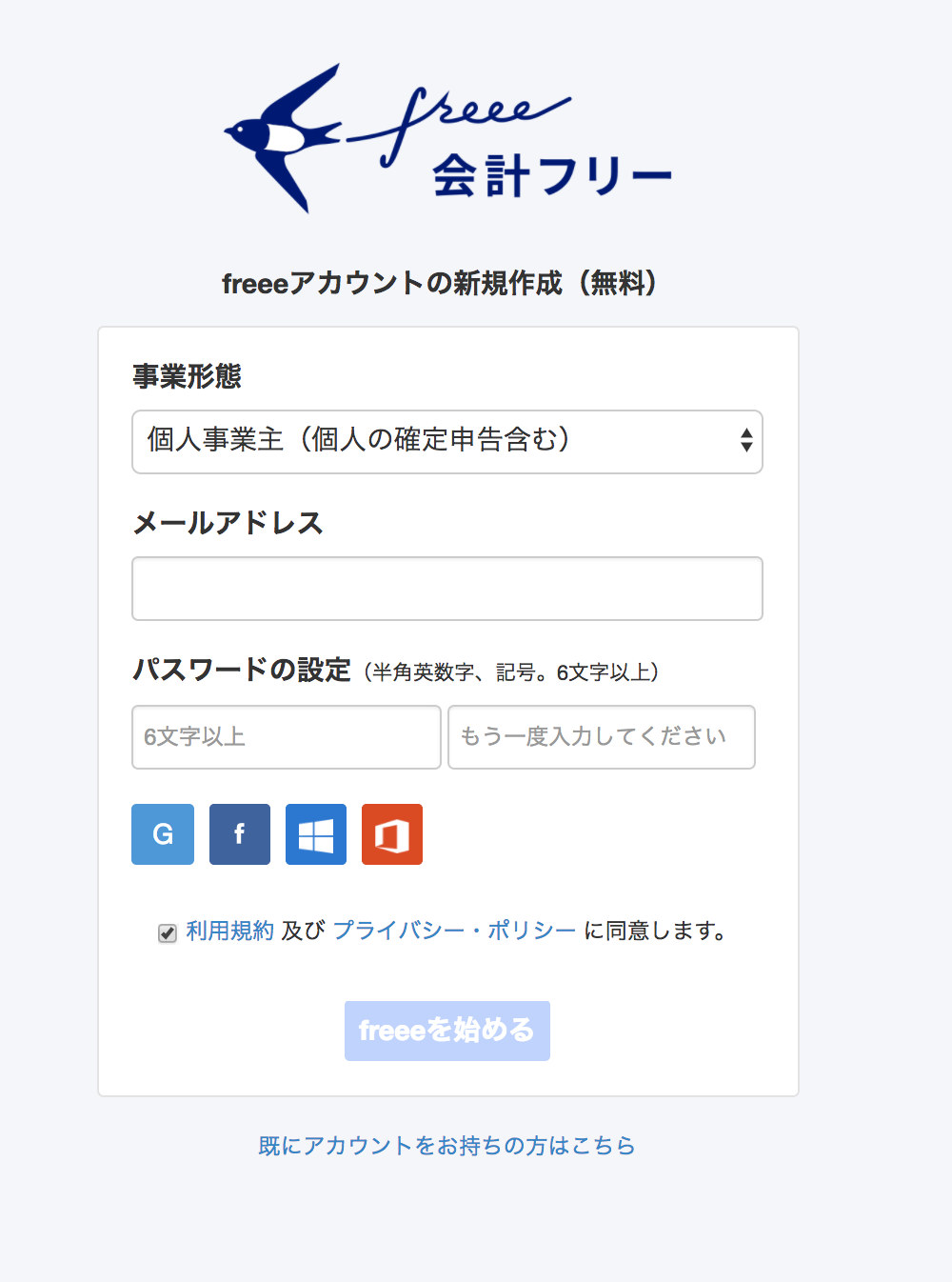This screenshot has height=1282, width=952.
Task: Click the 会計フリー logo text
Action: coord(552,176)
